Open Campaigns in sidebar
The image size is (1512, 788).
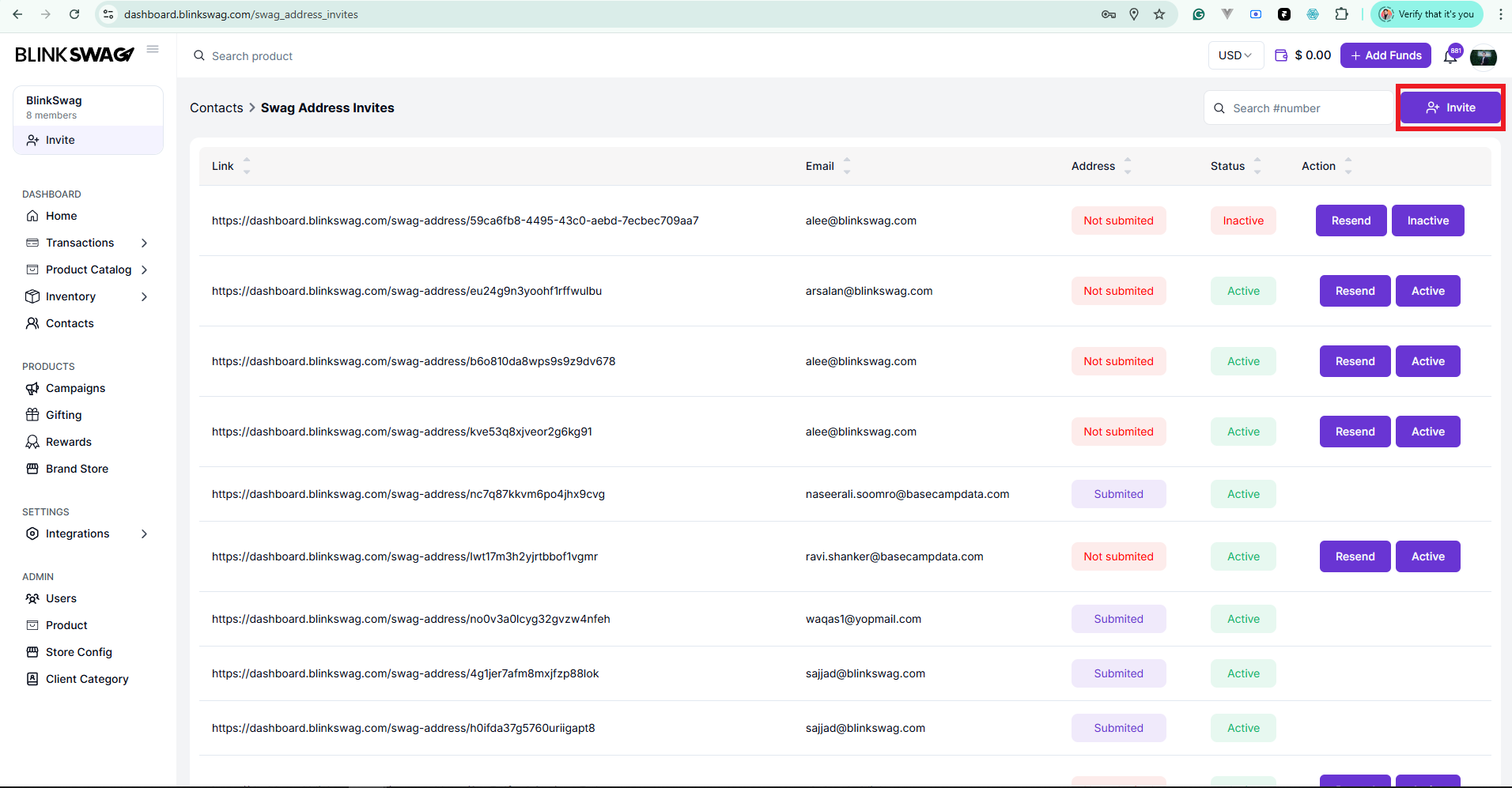coord(75,388)
